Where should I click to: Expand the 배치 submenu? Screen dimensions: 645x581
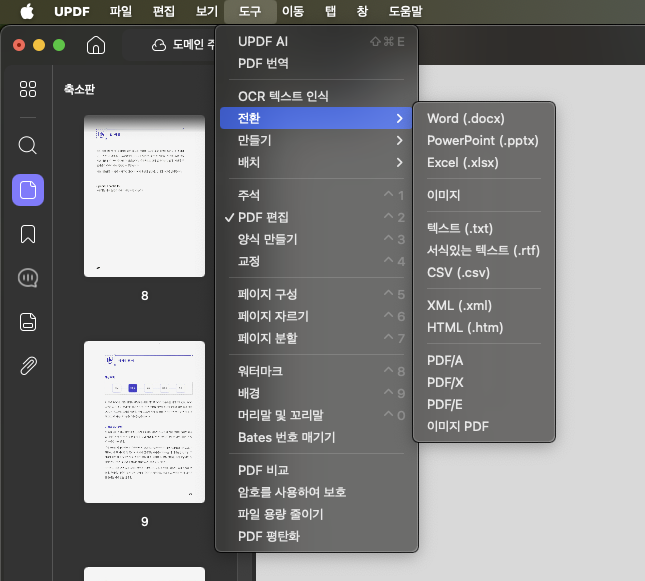(316, 163)
